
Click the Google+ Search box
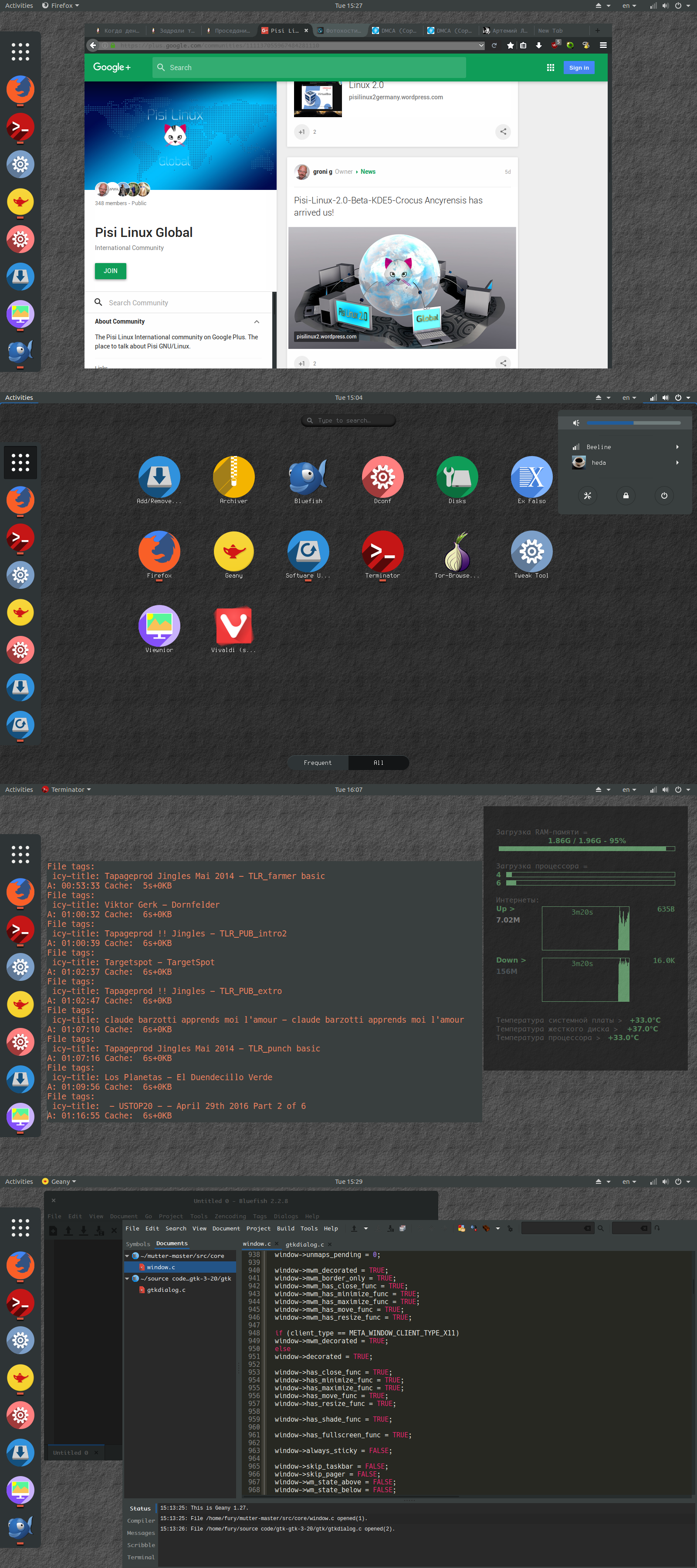coord(309,68)
